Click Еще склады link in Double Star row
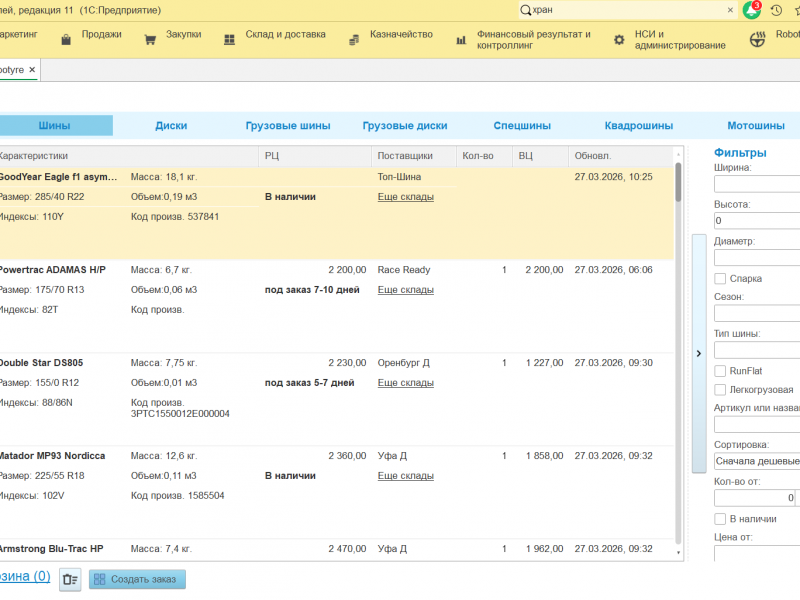 tap(406, 383)
